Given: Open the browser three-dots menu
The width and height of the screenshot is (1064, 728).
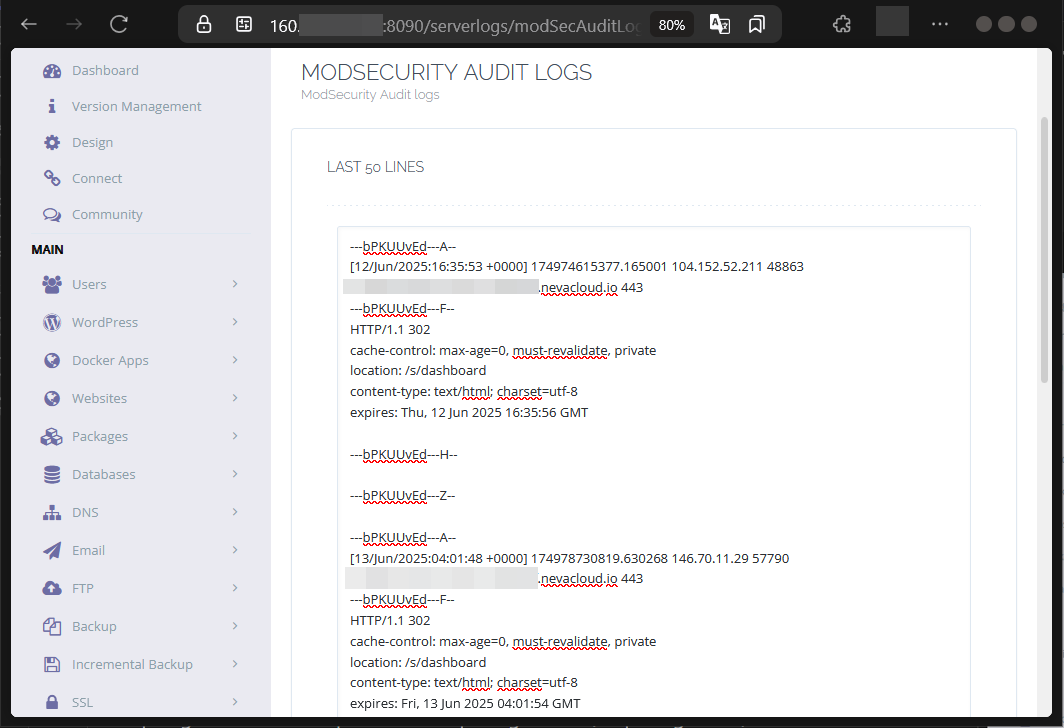Looking at the screenshot, I should tap(940, 24).
